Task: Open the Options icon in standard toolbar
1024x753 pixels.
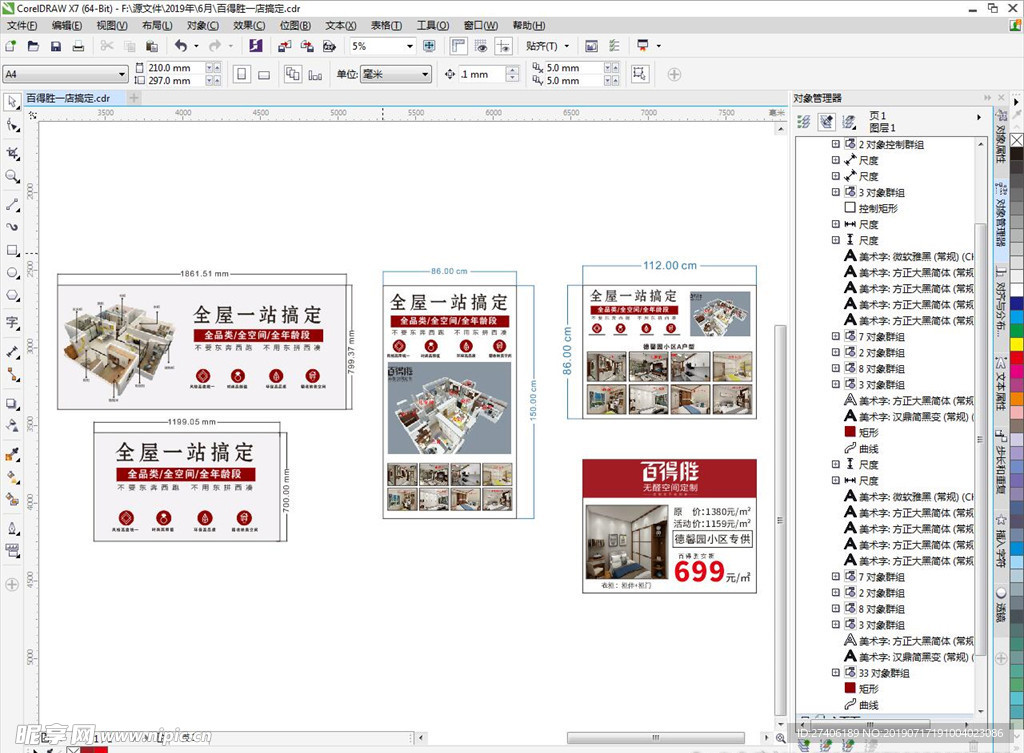Action: coord(614,46)
